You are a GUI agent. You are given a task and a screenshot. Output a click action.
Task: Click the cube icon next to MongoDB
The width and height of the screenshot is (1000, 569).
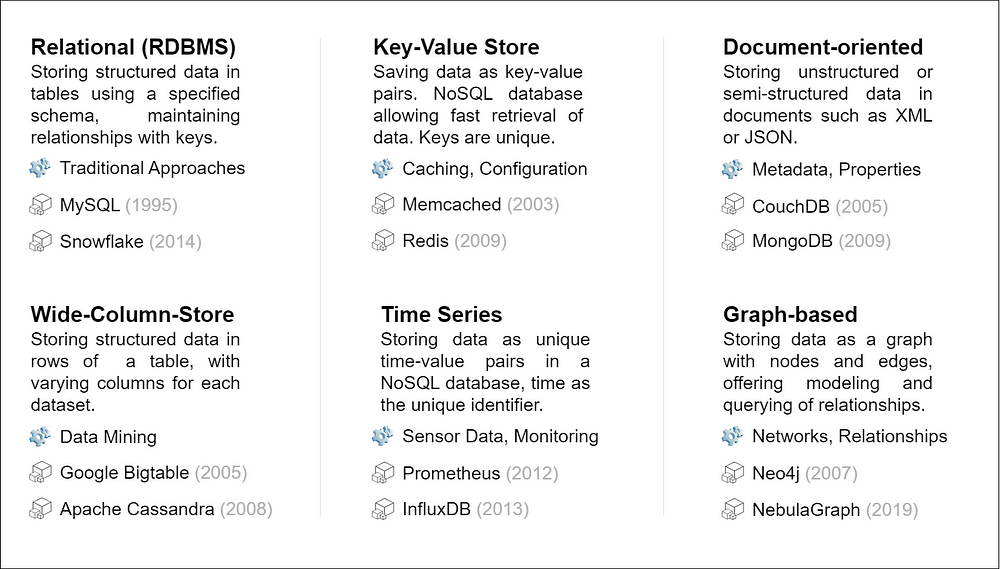733,241
